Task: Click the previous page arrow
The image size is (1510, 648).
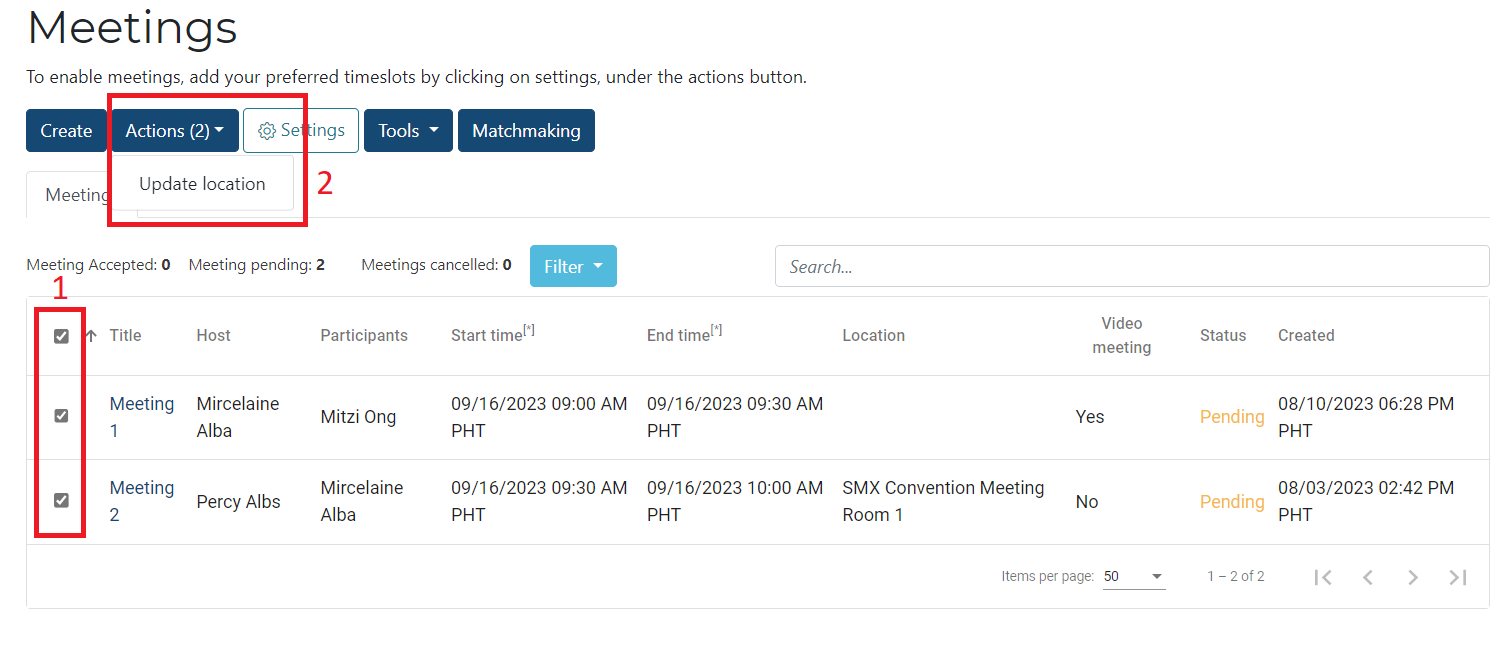Action: tap(1368, 577)
